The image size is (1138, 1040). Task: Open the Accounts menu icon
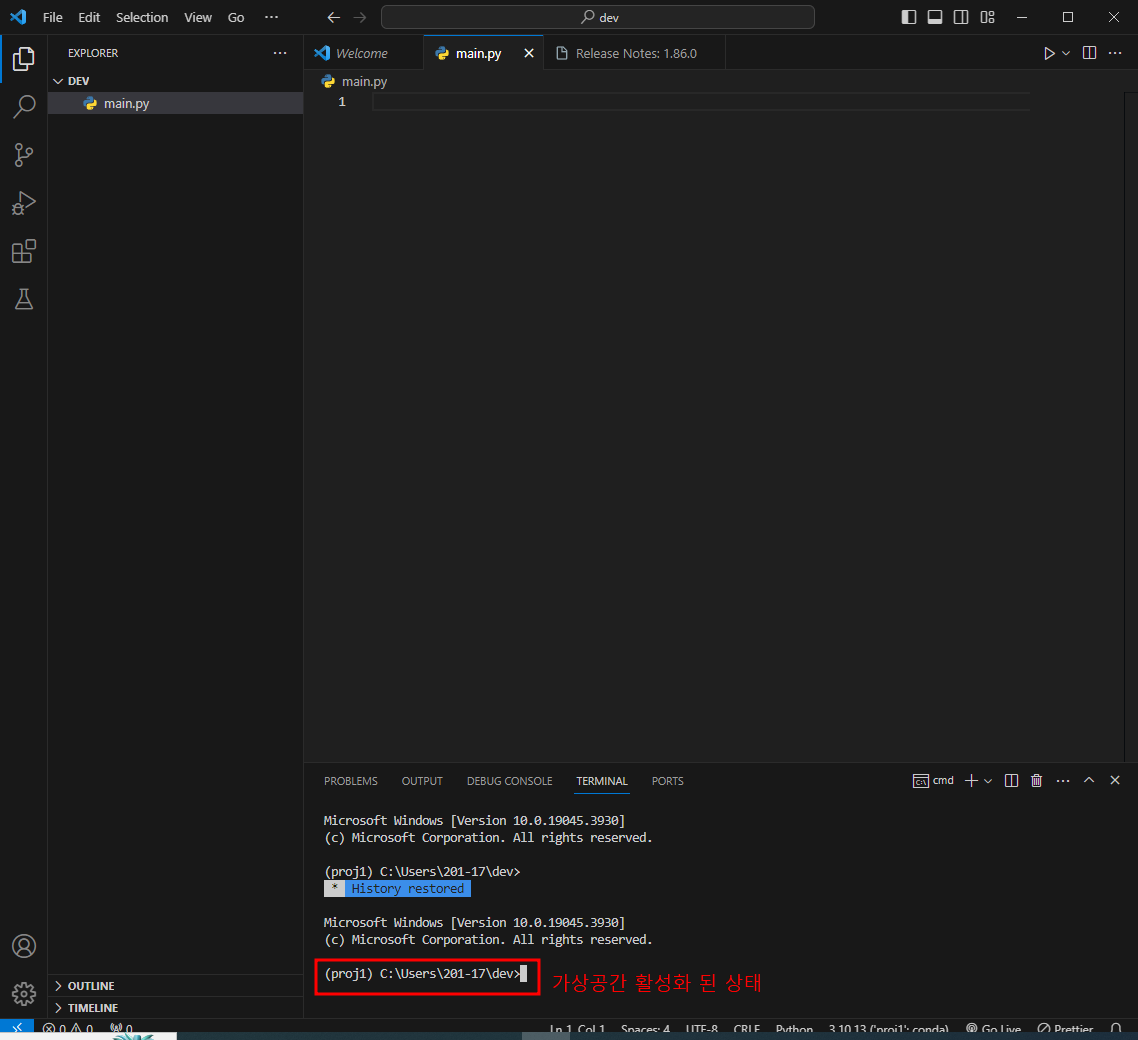pos(23,946)
